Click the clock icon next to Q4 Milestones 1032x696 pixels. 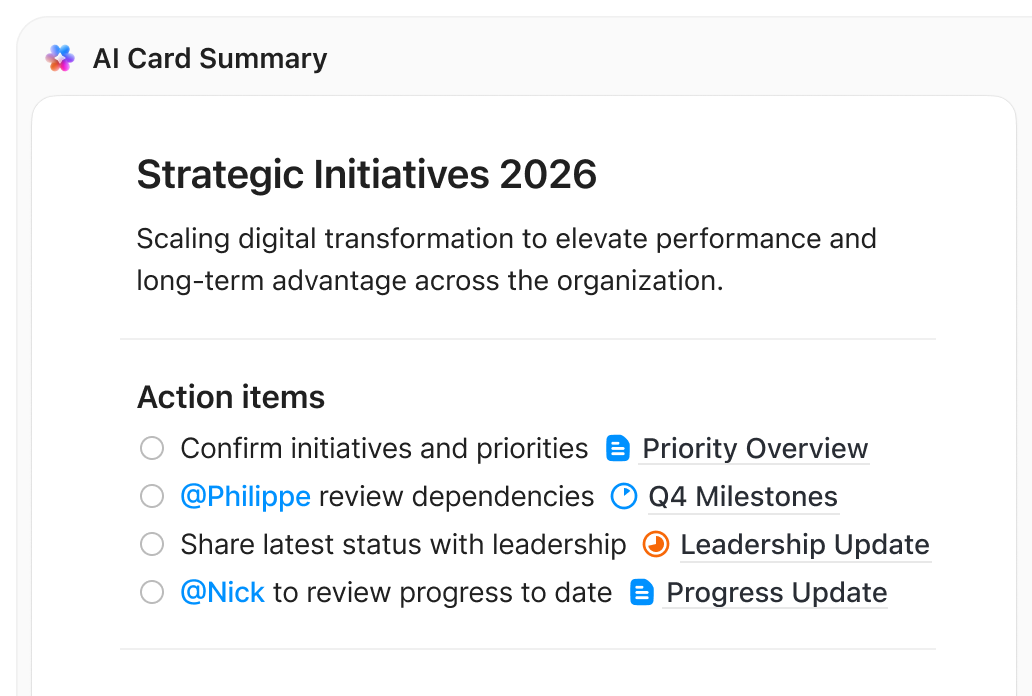(622, 496)
